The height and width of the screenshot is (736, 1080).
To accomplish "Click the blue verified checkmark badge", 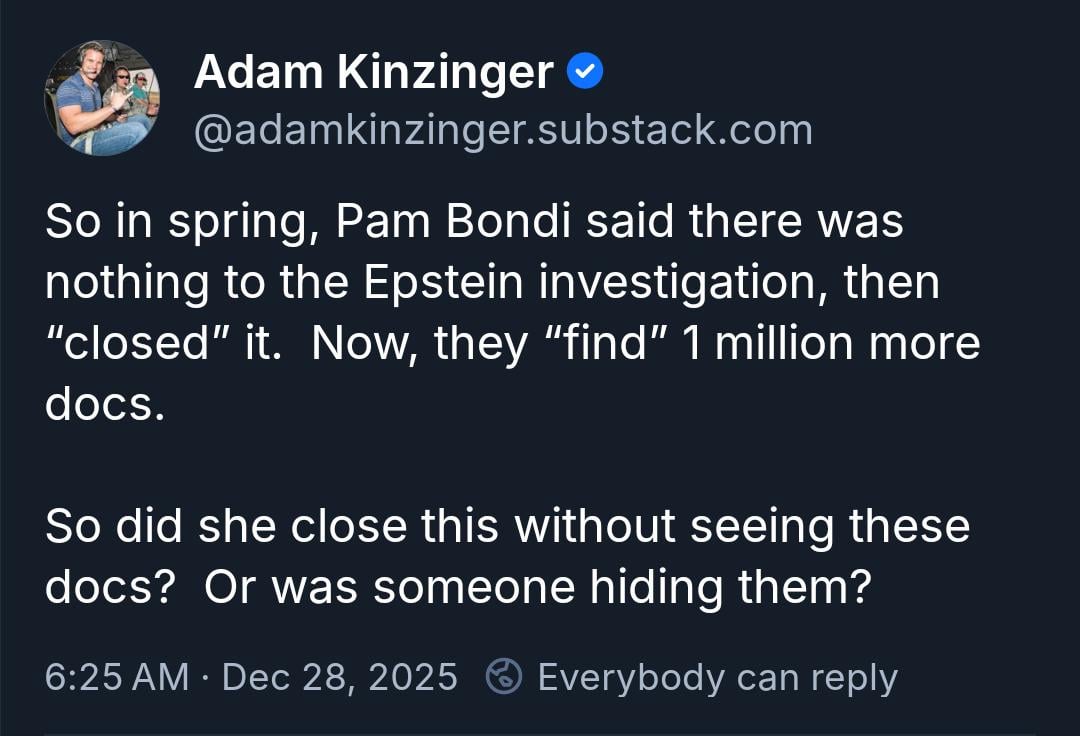I will [x=584, y=71].
